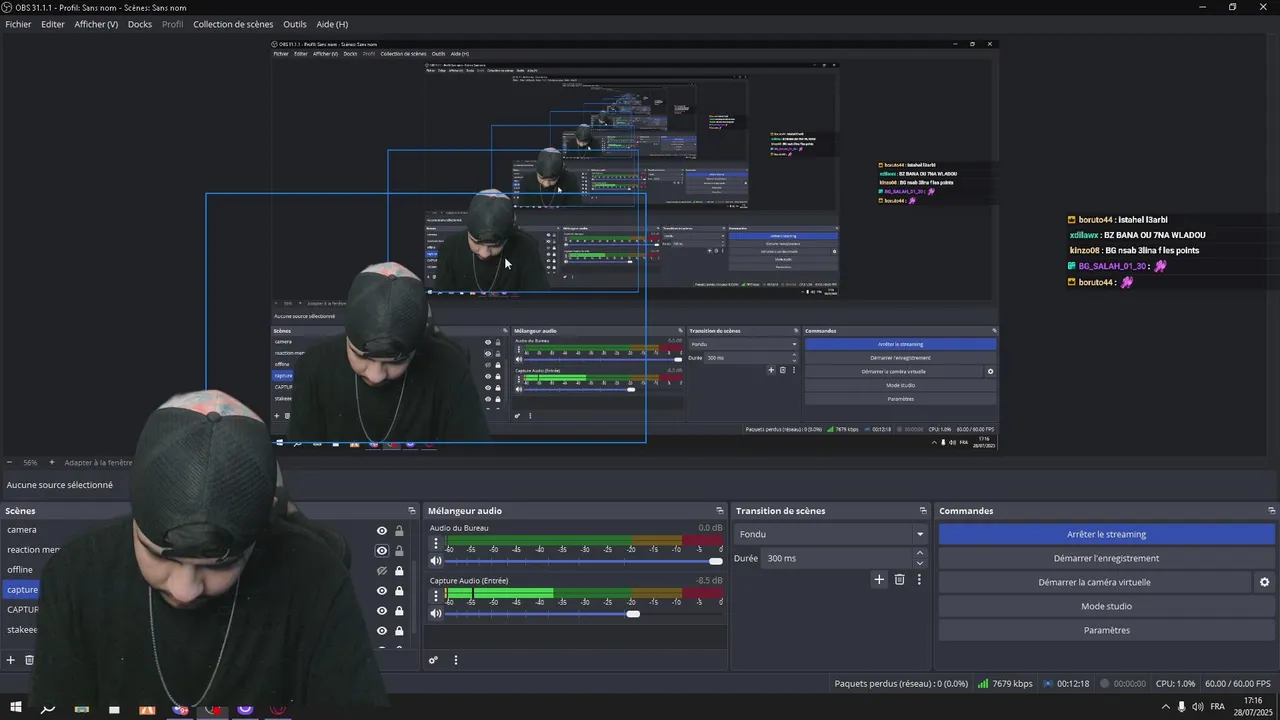Image resolution: width=1280 pixels, height=720 pixels.
Task: Open the Aide (H) menu
Action: click(332, 24)
